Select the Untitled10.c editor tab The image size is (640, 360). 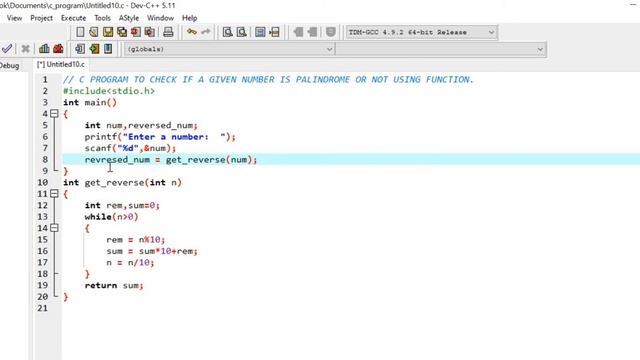[61, 64]
